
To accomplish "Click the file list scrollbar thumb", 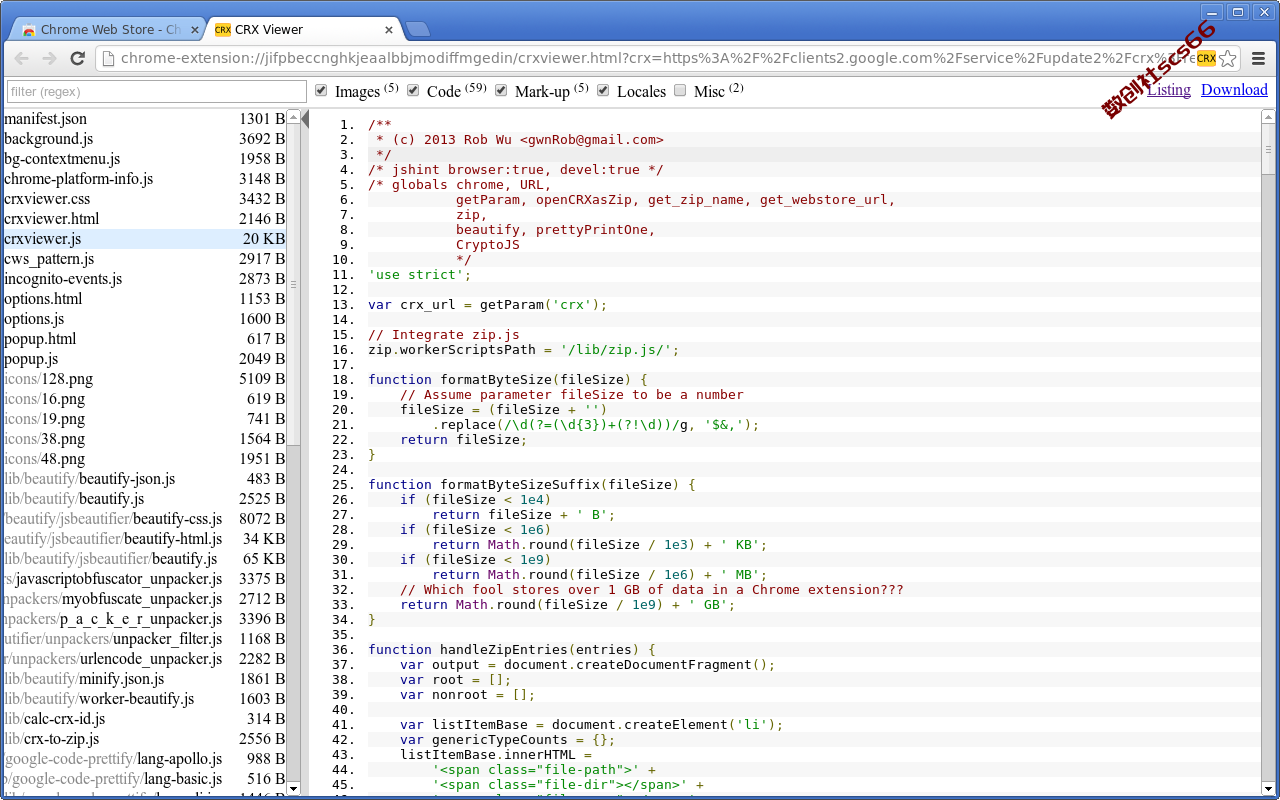I will 293,285.
